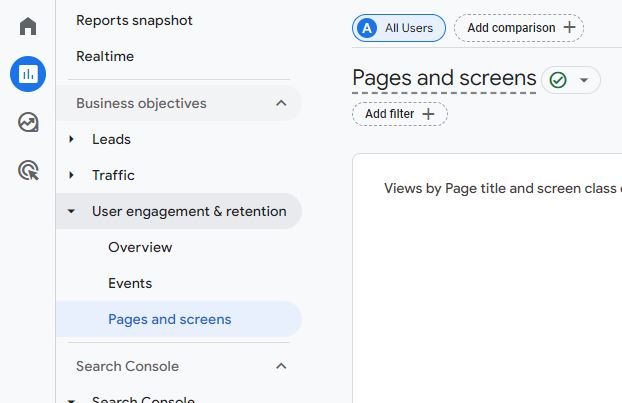The image size is (622, 403).
Task: Select Pages and screens in the navigation
Action: 179,319
